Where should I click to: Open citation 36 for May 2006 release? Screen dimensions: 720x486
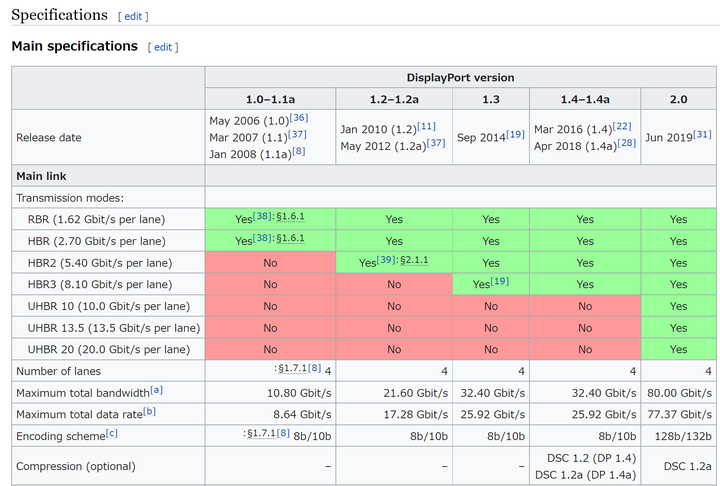(299, 117)
